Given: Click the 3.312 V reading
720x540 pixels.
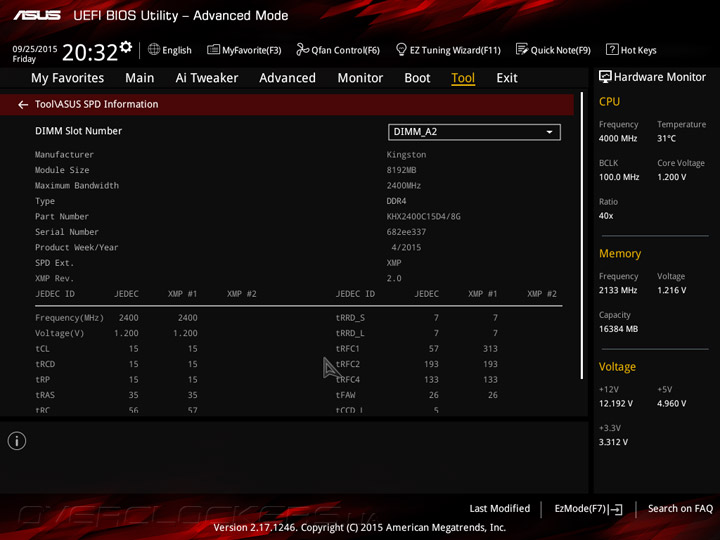Looking at the screenshot, I should pyautogui.click(x=613, y=442).
